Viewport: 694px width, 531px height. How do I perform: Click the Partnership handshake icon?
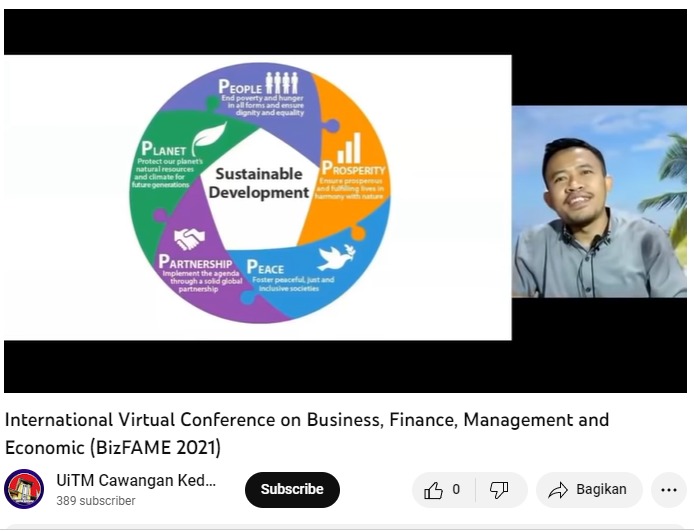189,239
